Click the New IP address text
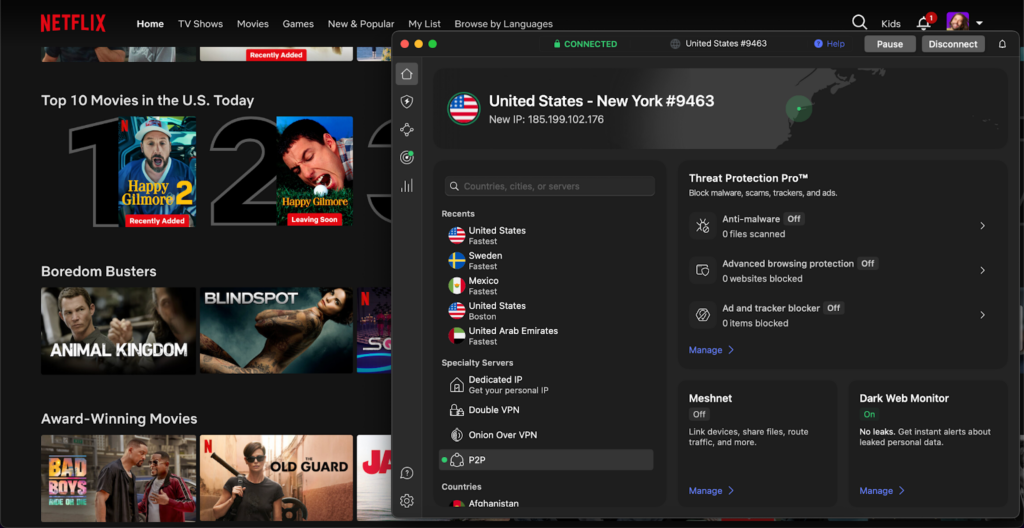This screenshot has height=528, width=1024. [546, 120]
